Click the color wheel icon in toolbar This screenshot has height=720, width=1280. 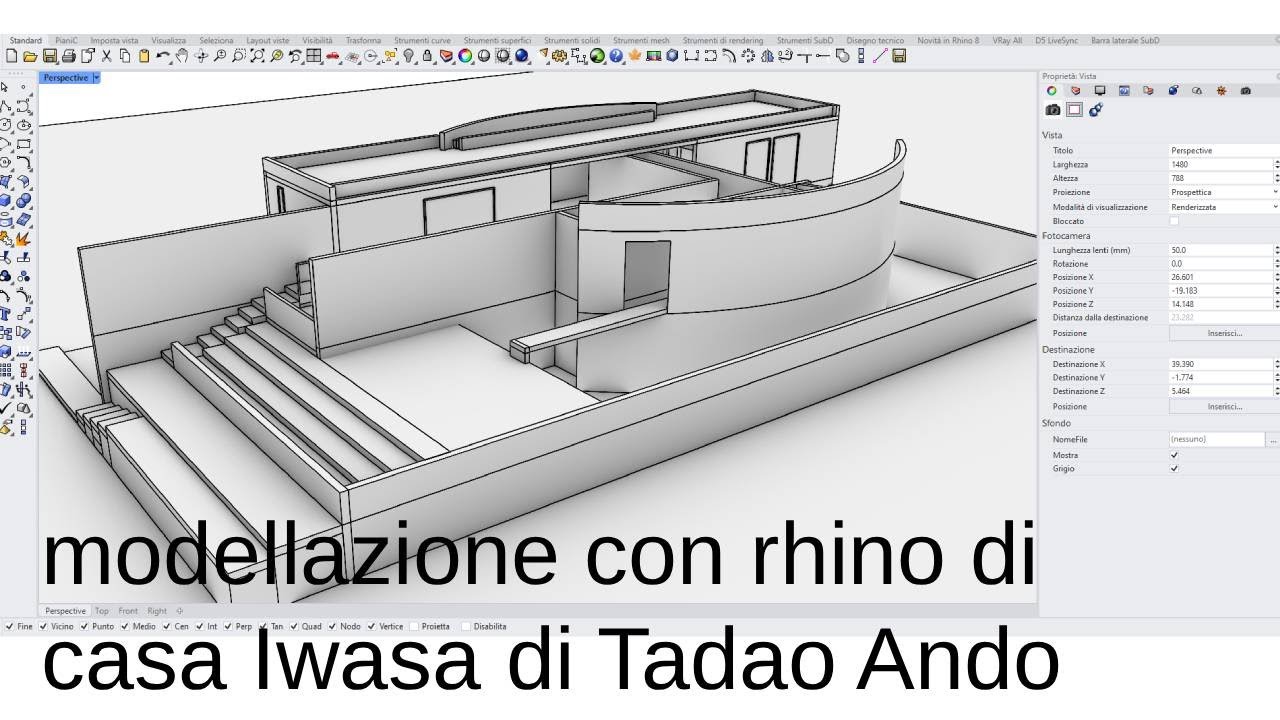pos(465,56)
